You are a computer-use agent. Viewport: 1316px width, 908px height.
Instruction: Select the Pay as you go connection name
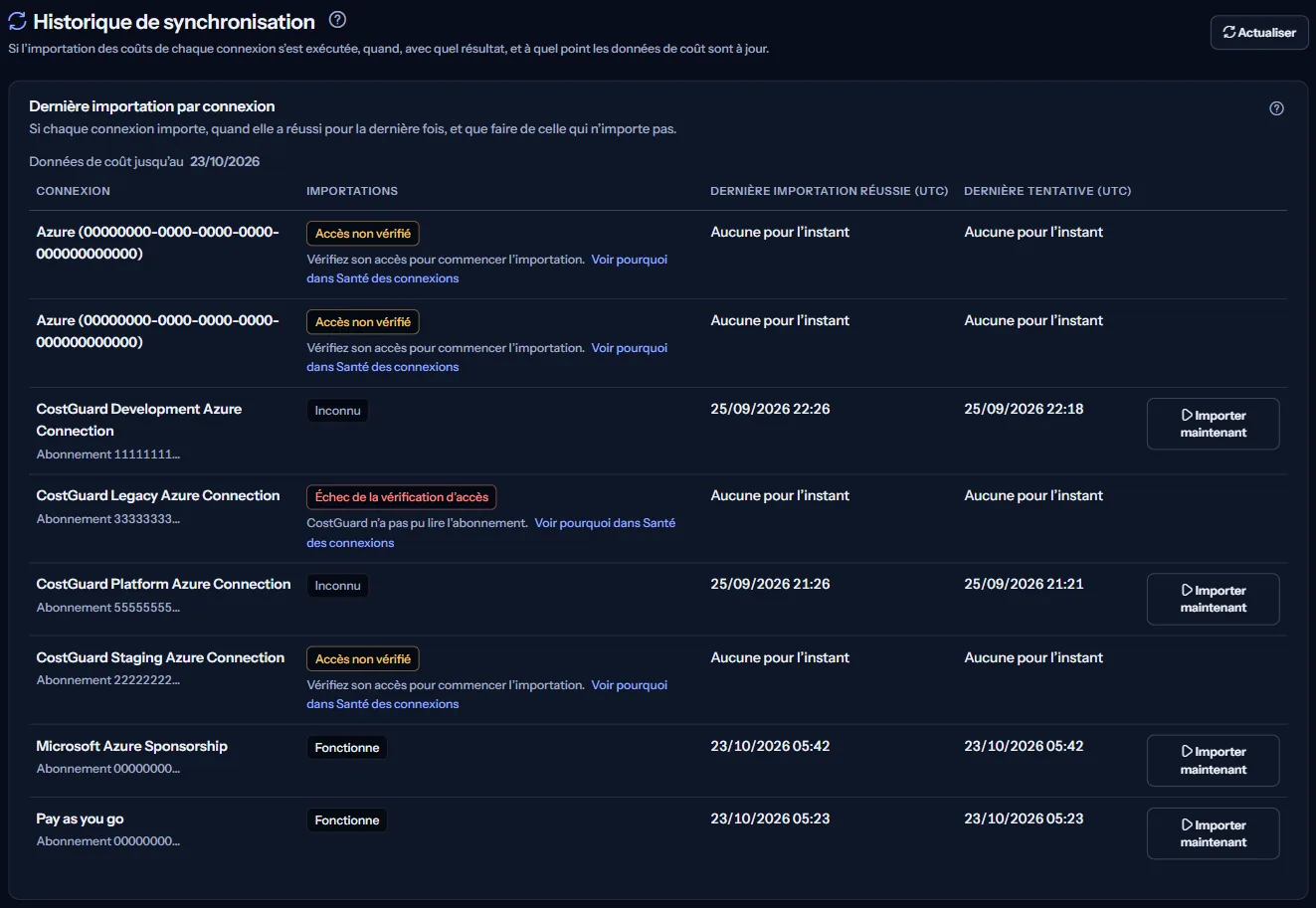pyautogui.click(x=81, y=818)
